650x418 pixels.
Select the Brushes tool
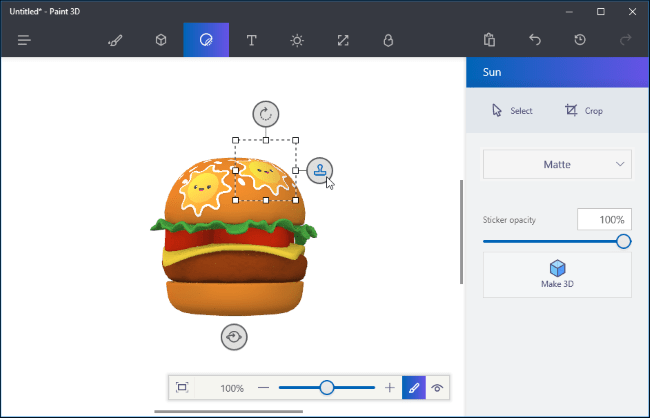pos(116,40)
